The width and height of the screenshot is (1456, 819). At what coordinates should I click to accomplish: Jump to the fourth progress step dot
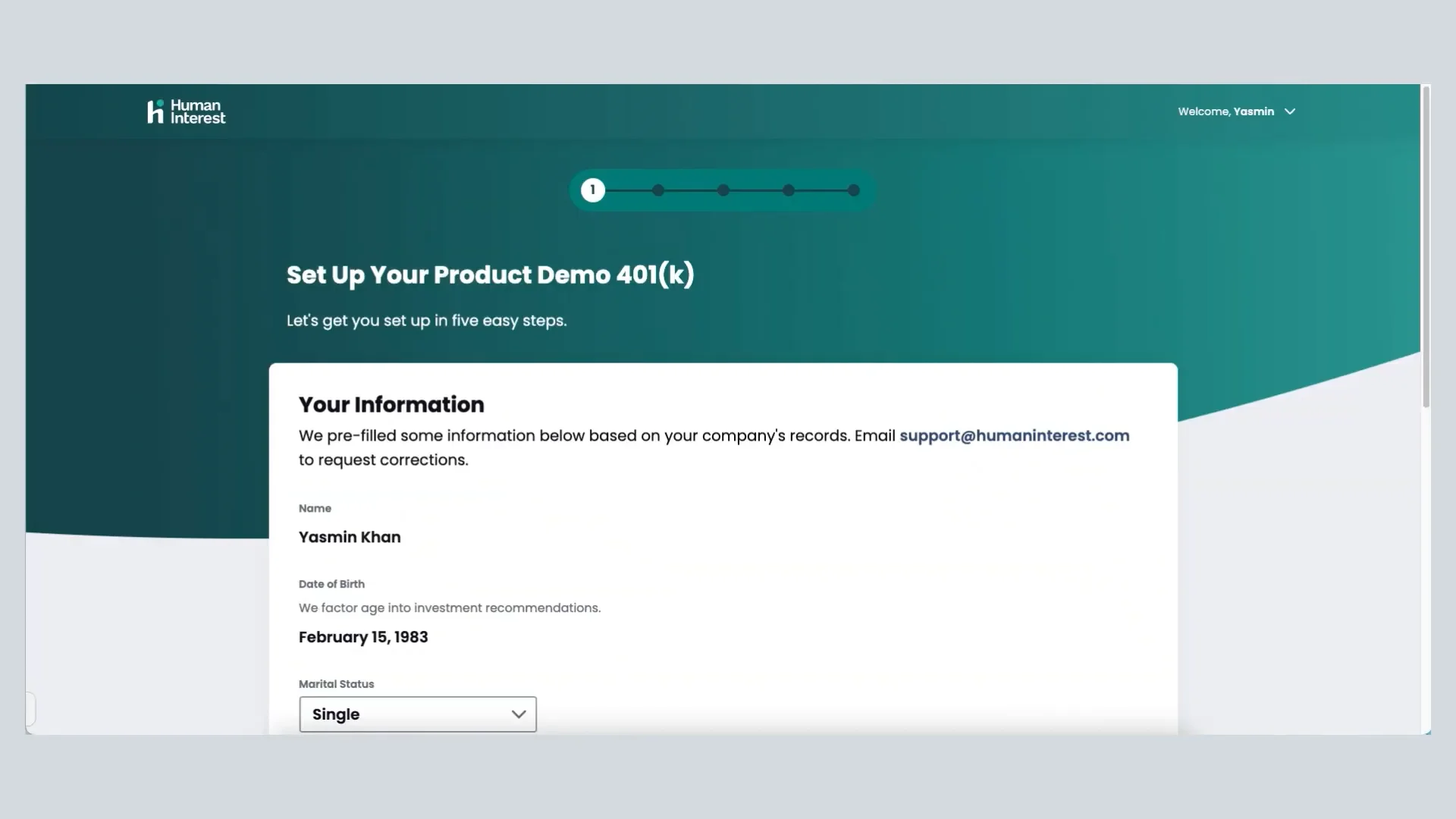point(789,190)
